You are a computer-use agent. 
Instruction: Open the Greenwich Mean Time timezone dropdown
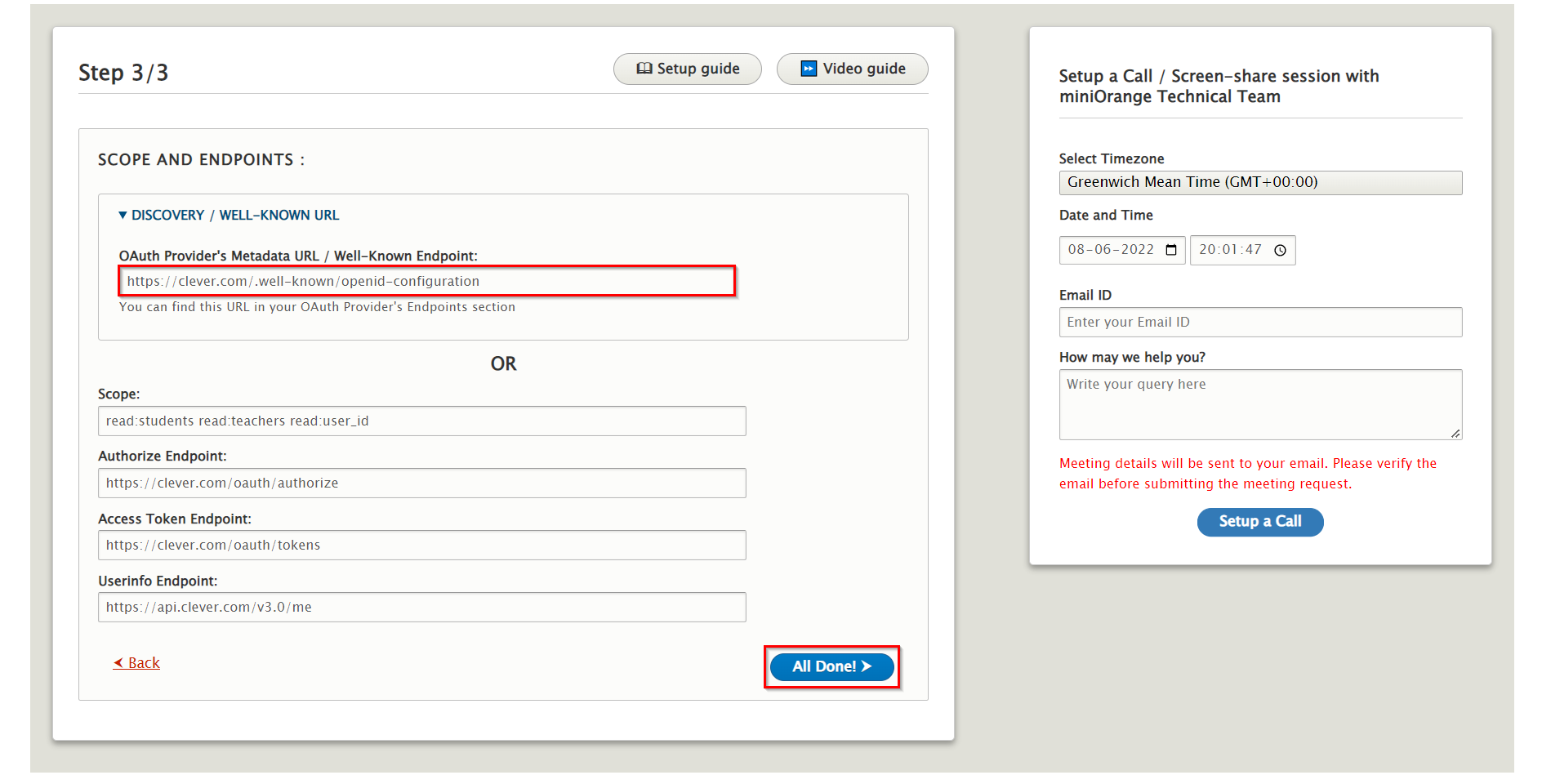click(x=1259, y=182)
